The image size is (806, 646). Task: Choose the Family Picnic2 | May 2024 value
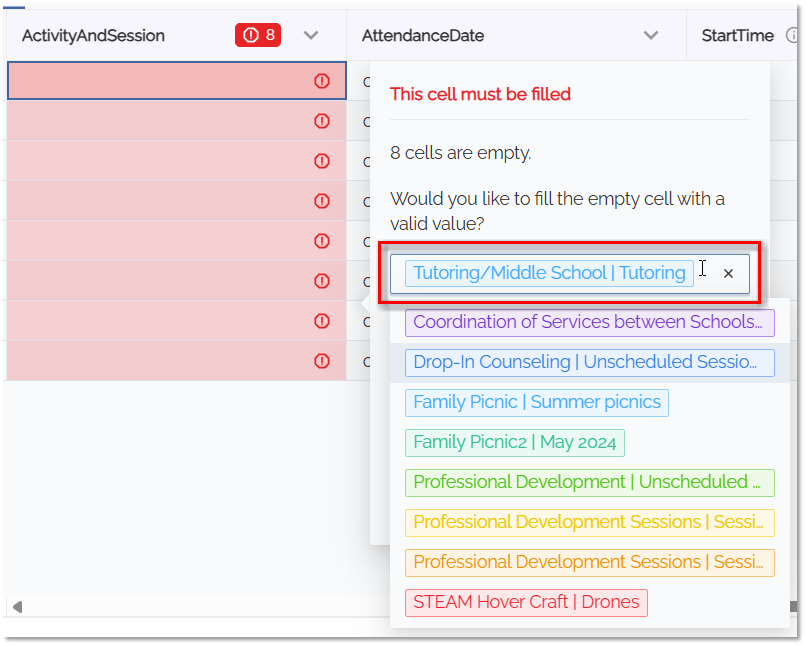point(514,442)
